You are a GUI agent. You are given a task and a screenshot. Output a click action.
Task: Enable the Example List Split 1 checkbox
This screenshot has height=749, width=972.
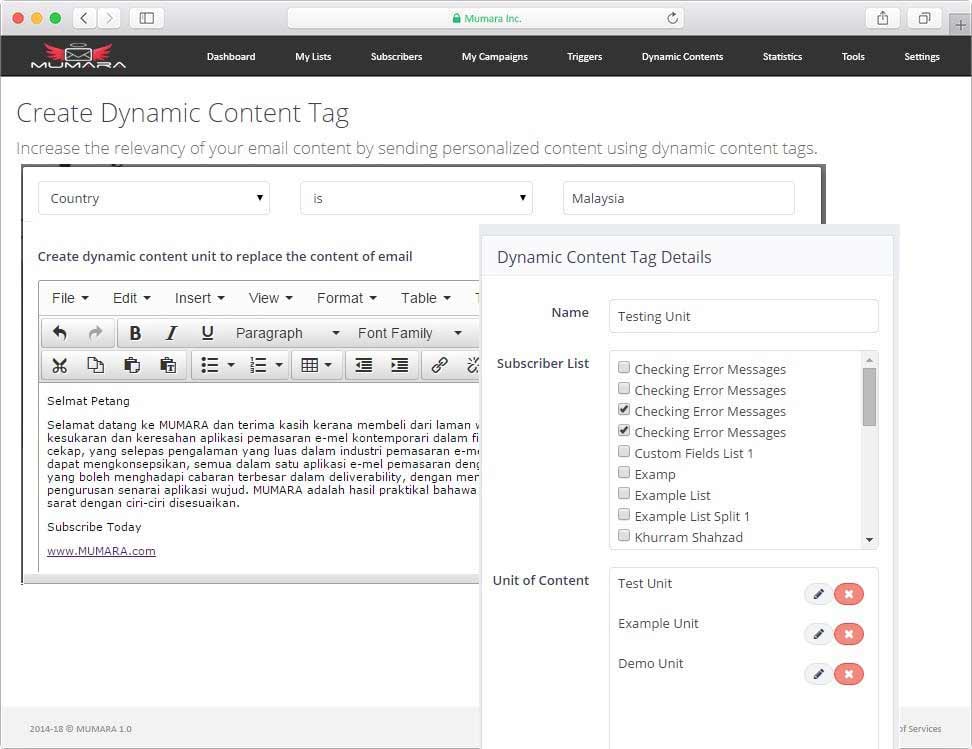pyautogui.click(x=624, y=516)
